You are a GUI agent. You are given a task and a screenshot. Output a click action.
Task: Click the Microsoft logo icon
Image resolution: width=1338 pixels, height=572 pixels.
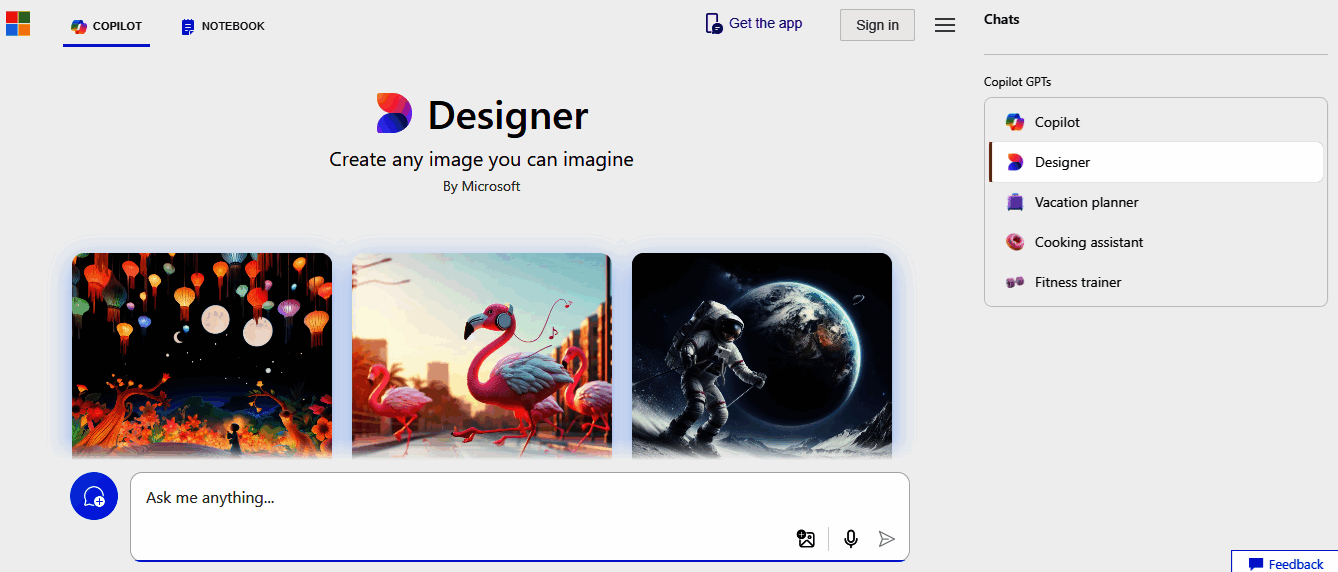18,23
